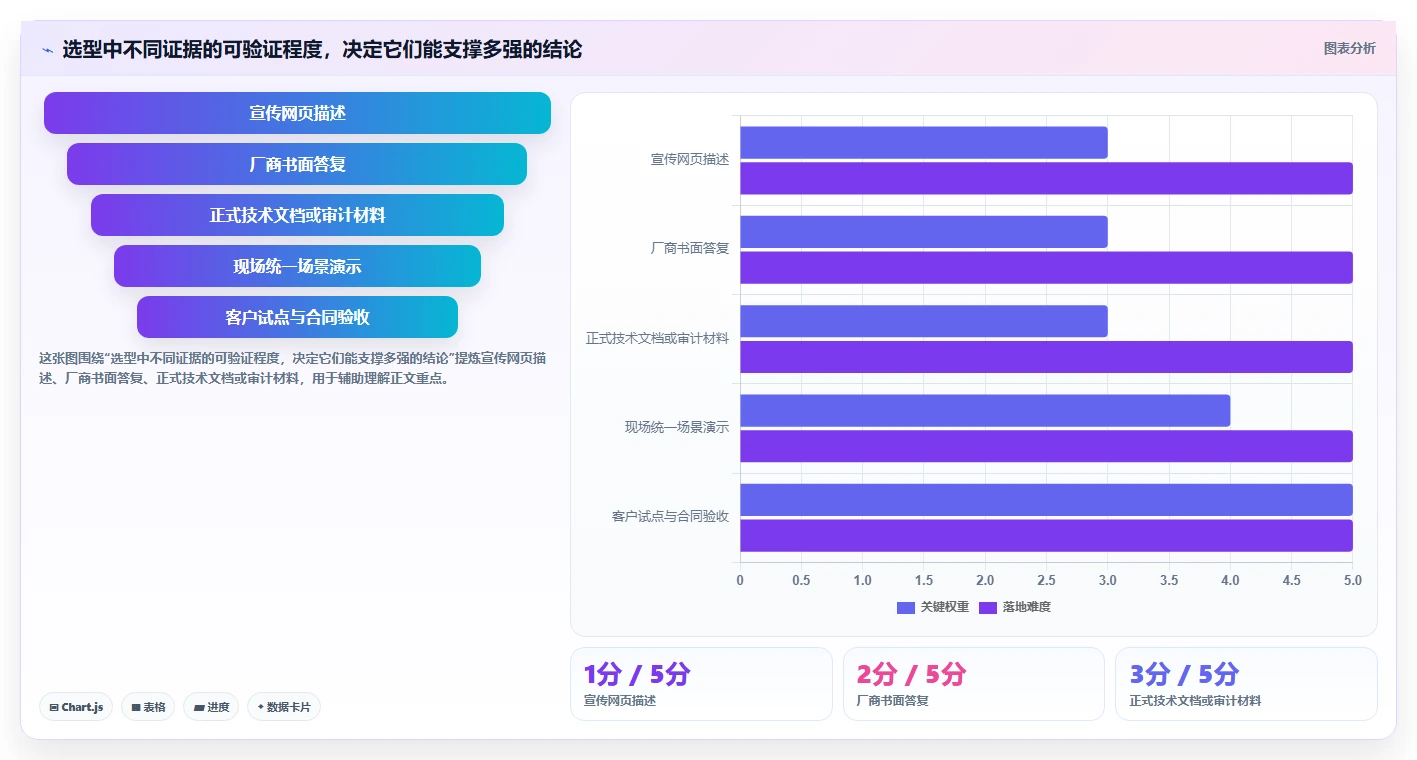Click the 数据卡片 tag
The height and width of the screenshot is (760, 1417).
click(x=284, y=707)
